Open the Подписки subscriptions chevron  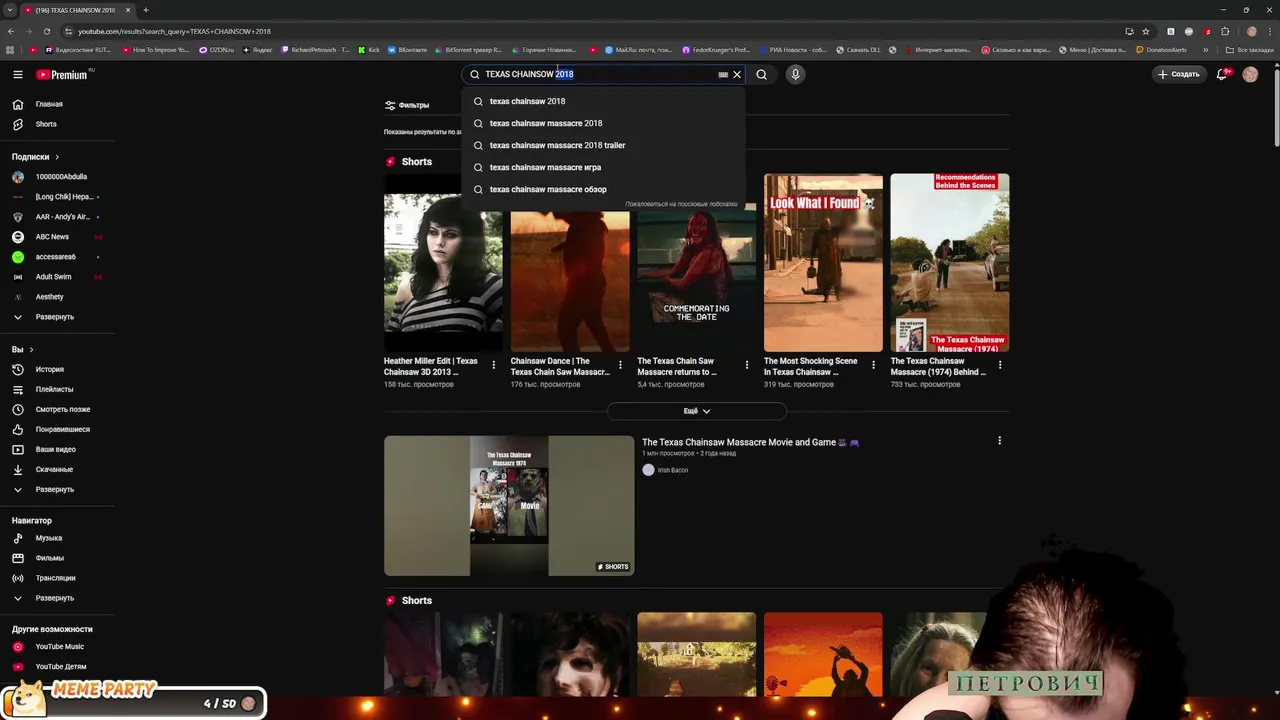point(57,157)
